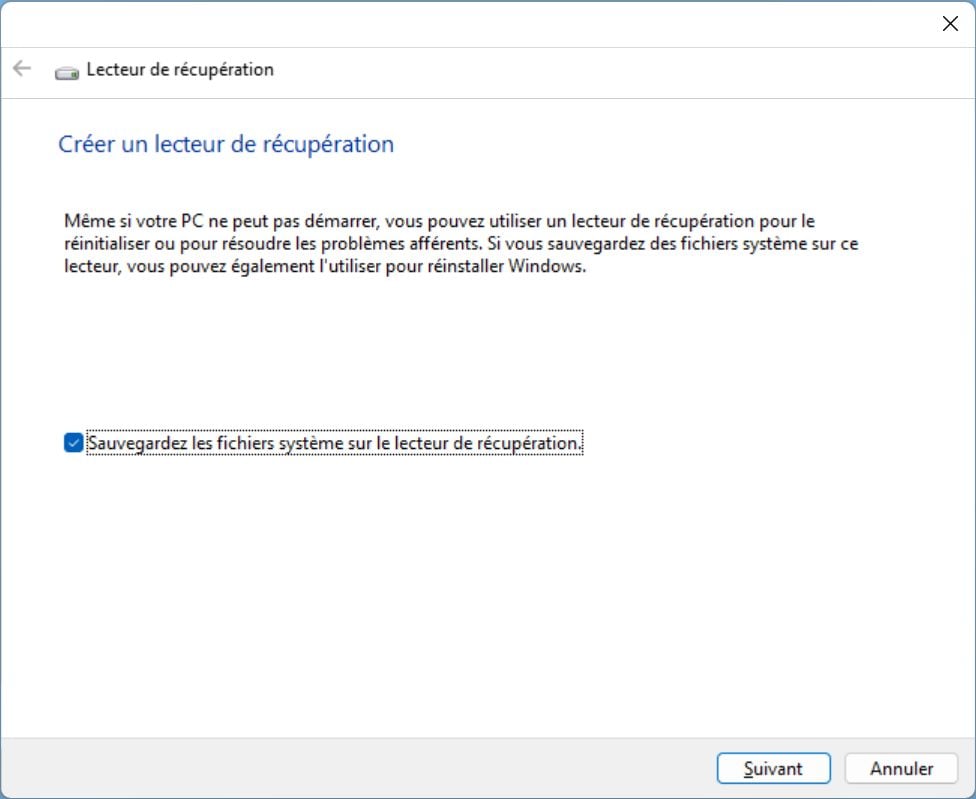Click the Annuler button
976x799 pixels.
[901, 768]
